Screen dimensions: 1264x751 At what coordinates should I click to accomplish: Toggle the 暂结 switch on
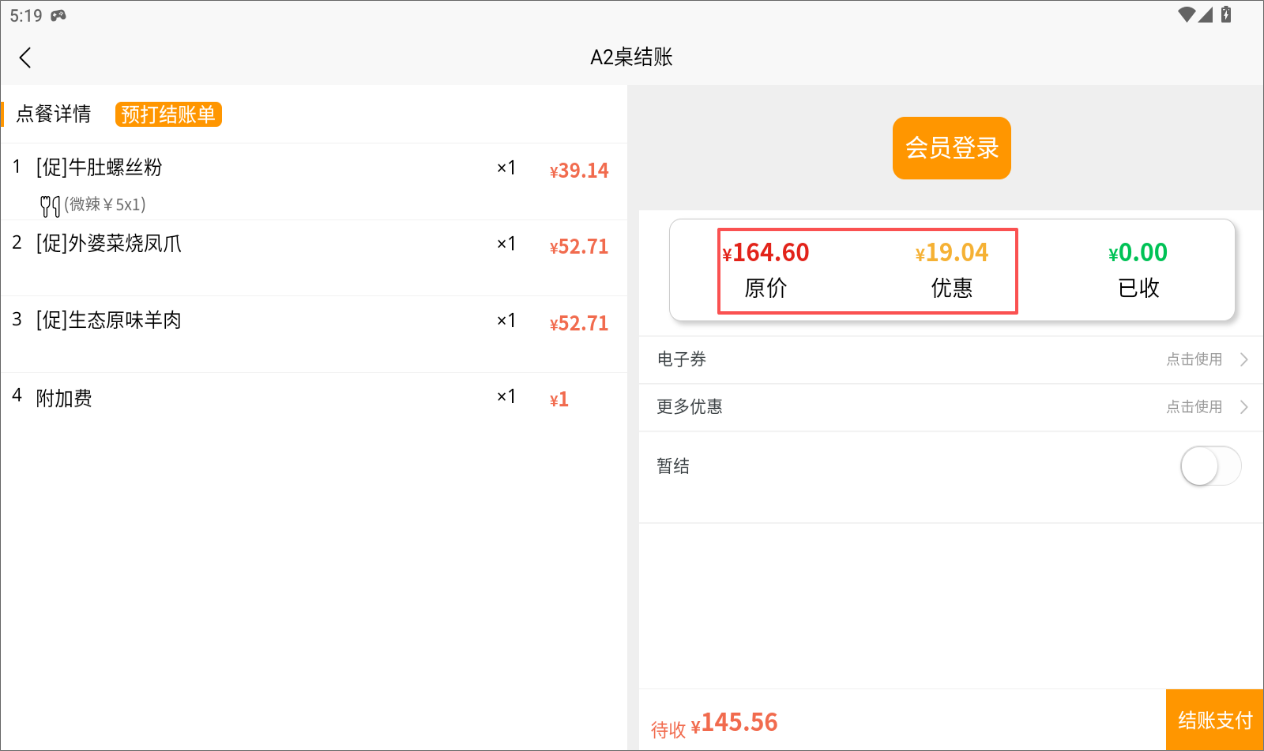point(1210,466)
